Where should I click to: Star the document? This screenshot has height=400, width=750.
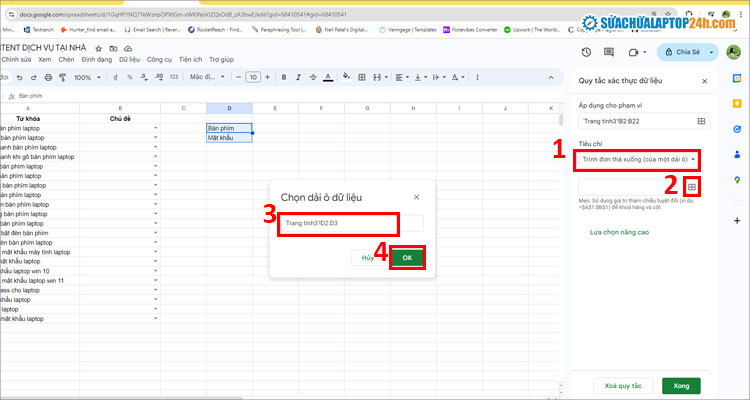coord(99,48)
